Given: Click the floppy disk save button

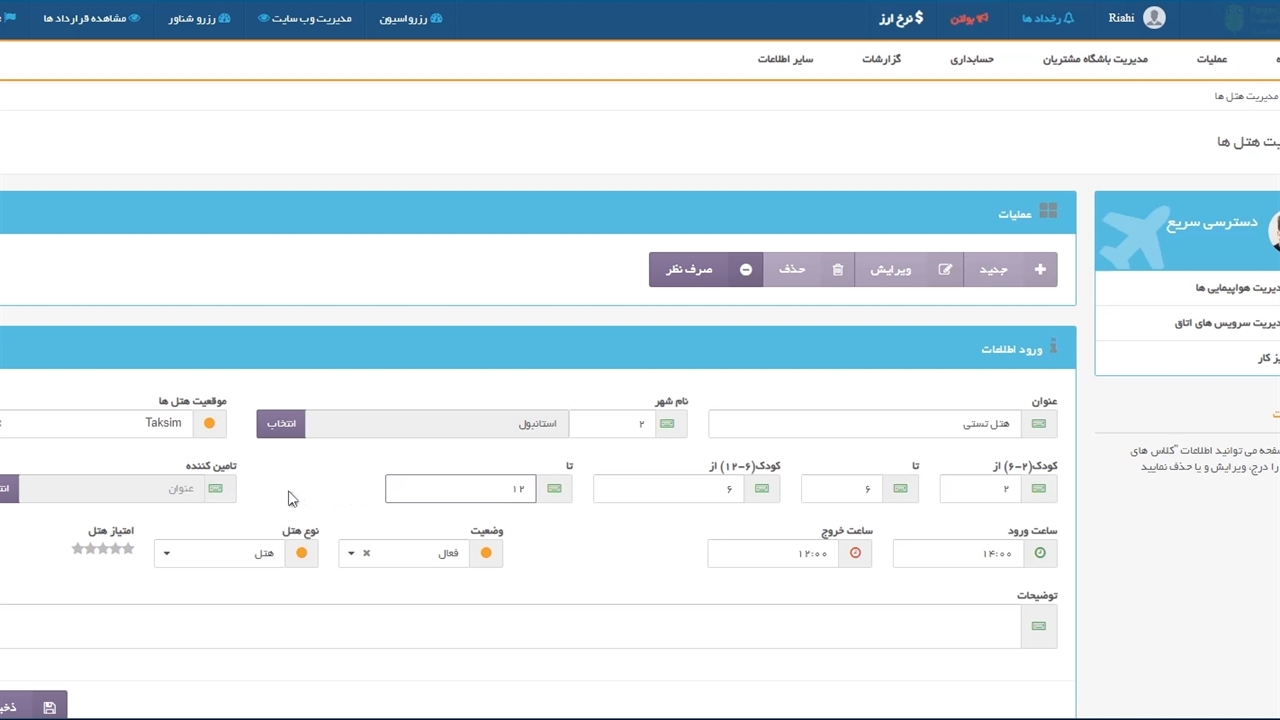Looking at the screenshot, I should point(49,707).
